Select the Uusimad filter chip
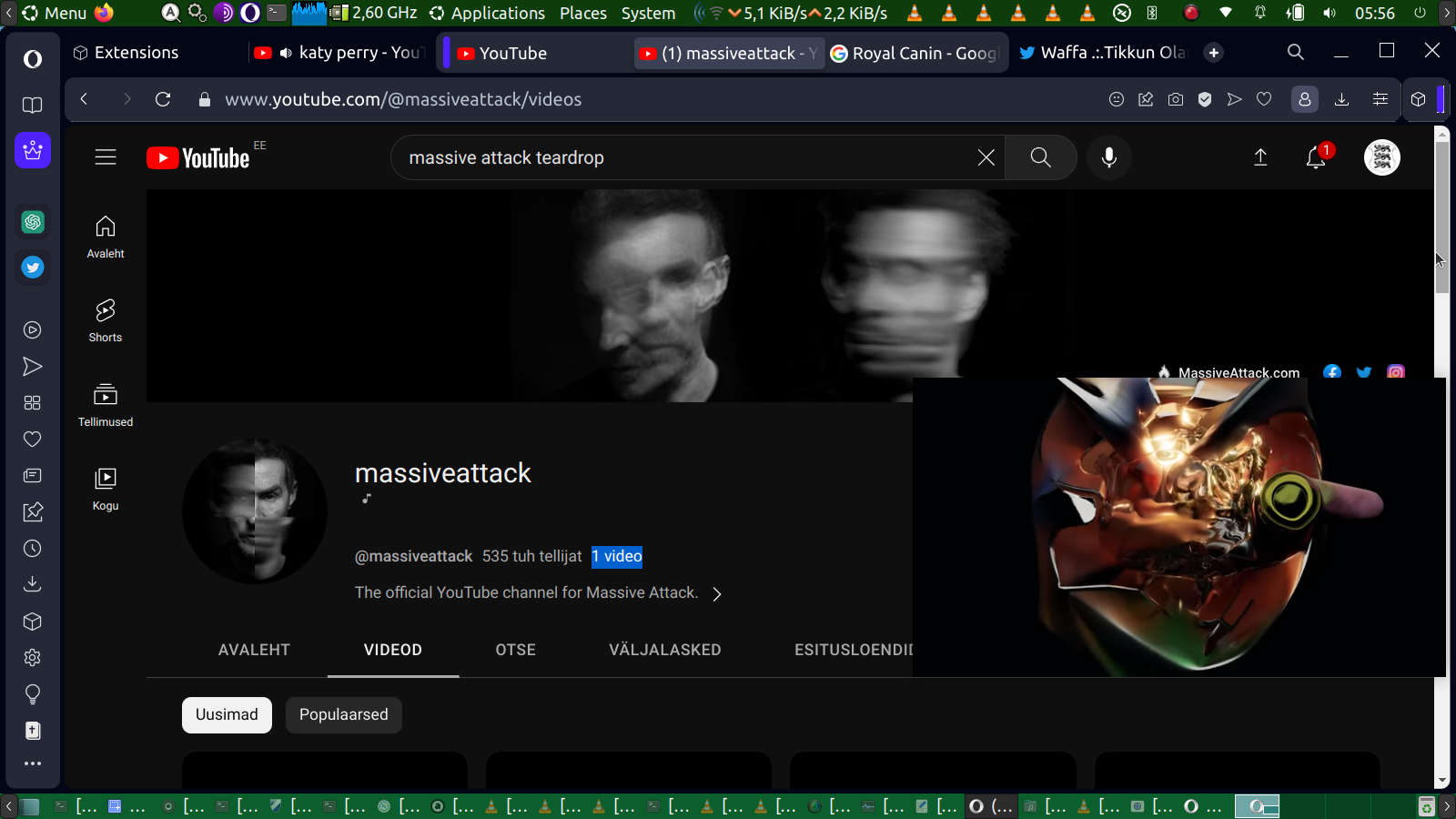1456x819 pixels. coord(227,715)
